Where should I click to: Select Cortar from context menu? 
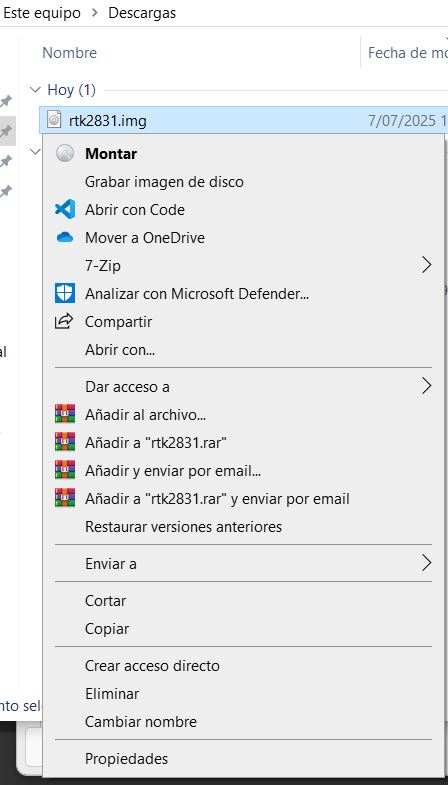pos(243,601)
